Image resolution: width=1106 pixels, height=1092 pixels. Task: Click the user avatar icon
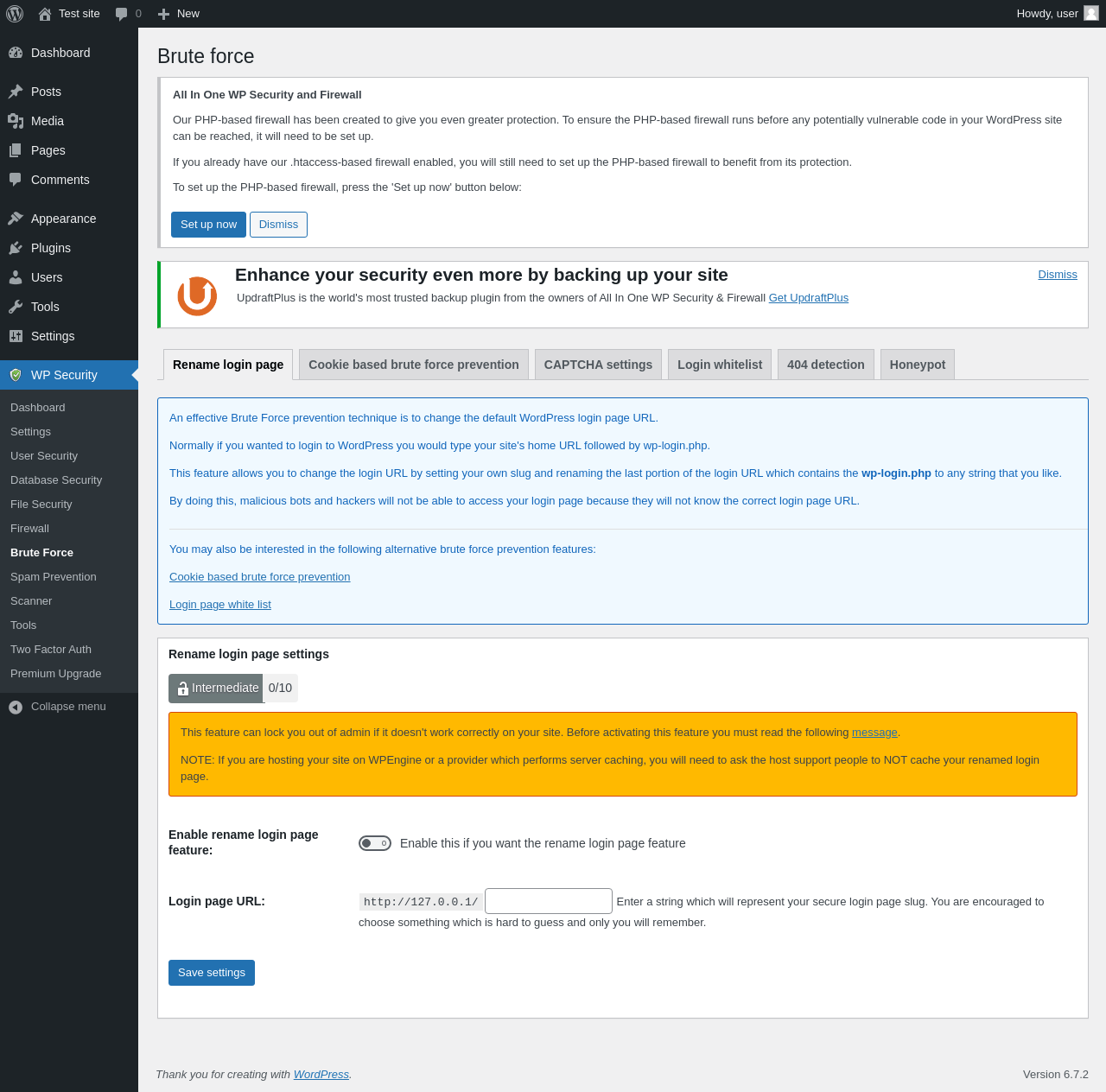point(1091,13)
